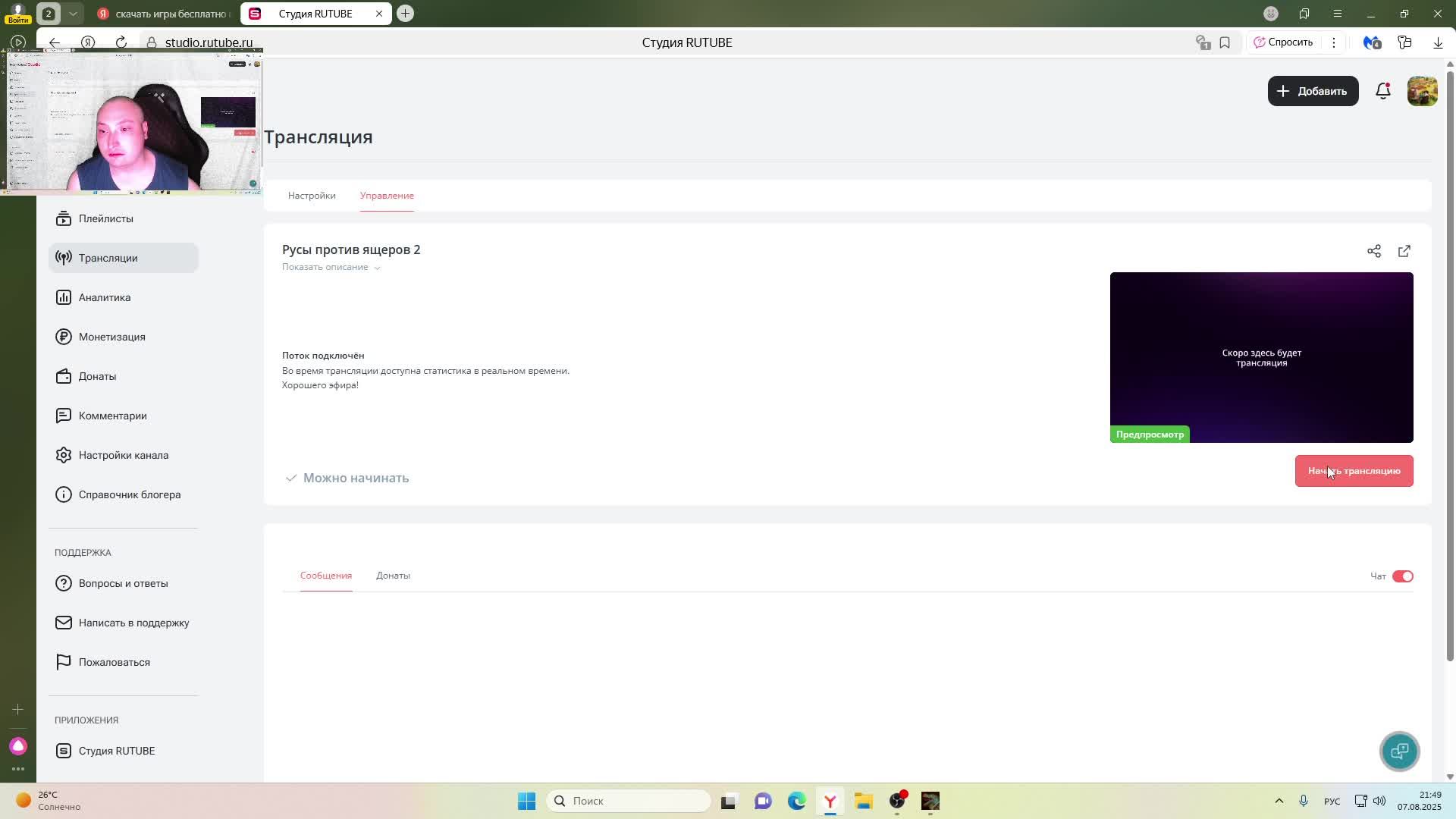Open Настройки канала in the sidebar
This screenshot has height=819, width=1456.
click(123, 455)
